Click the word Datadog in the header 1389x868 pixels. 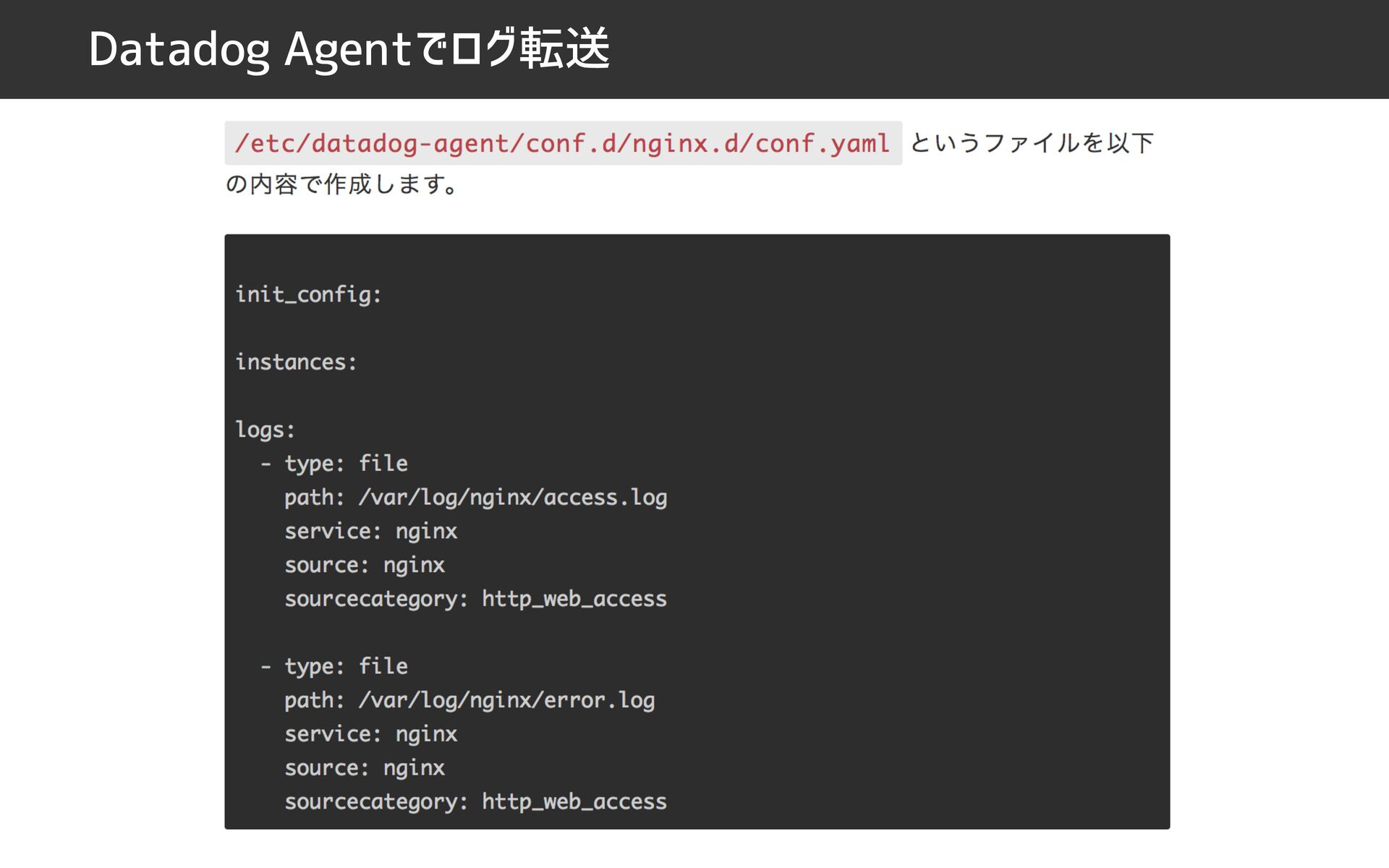click(179, 50)
